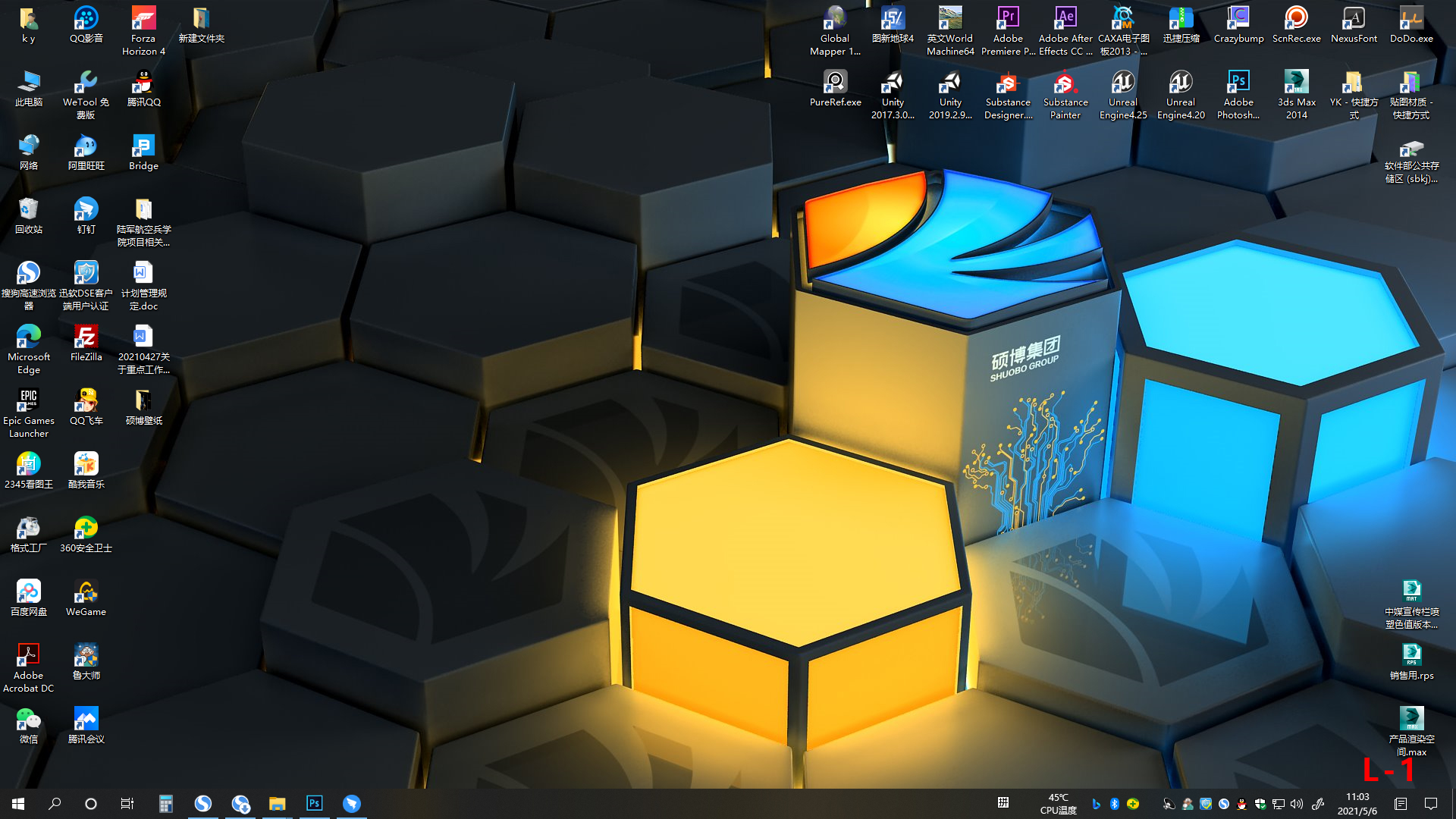Open the Forza Horizon 4 desktop icon

click(143, 19)
